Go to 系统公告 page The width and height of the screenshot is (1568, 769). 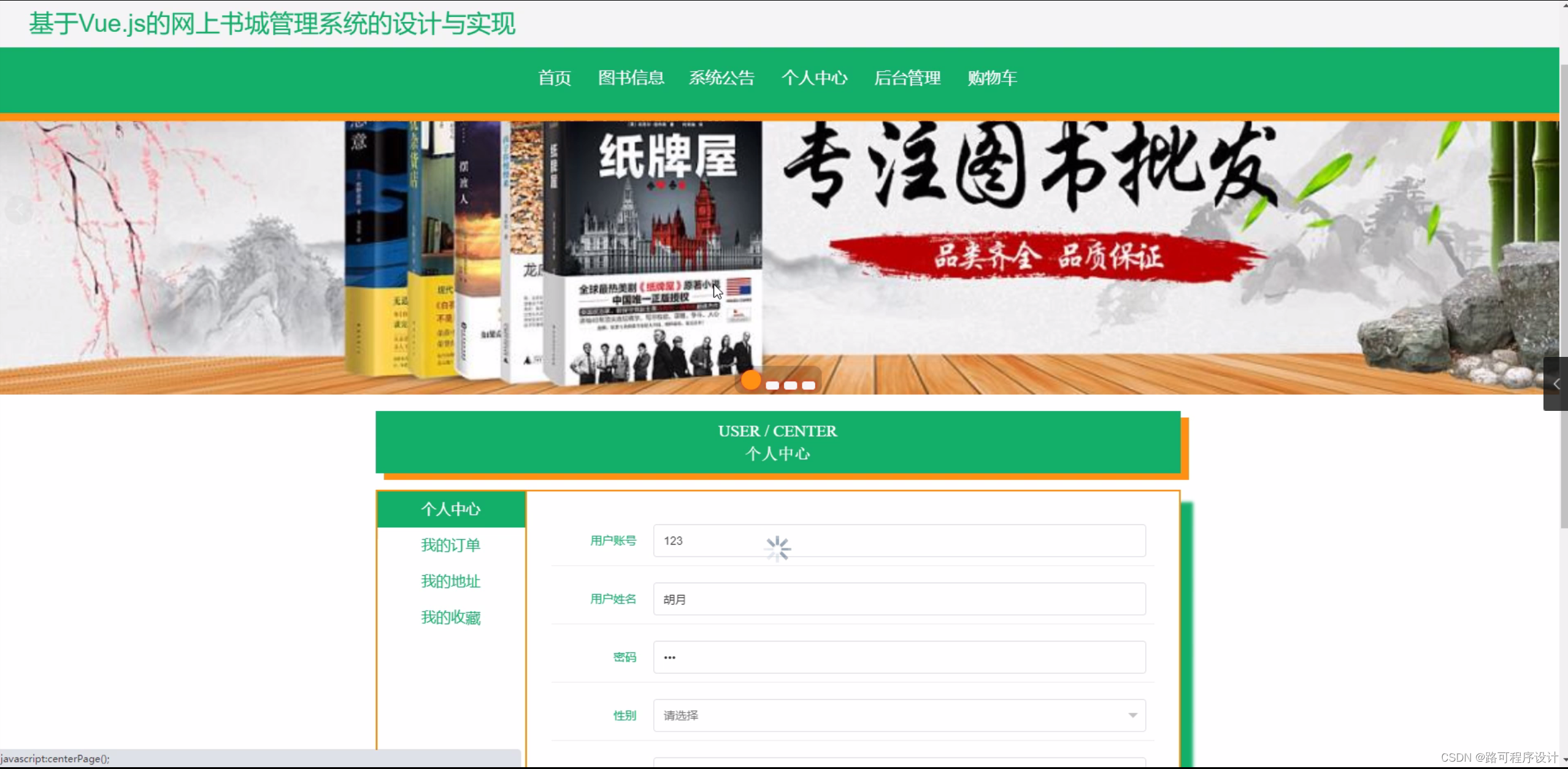[721, 78]
